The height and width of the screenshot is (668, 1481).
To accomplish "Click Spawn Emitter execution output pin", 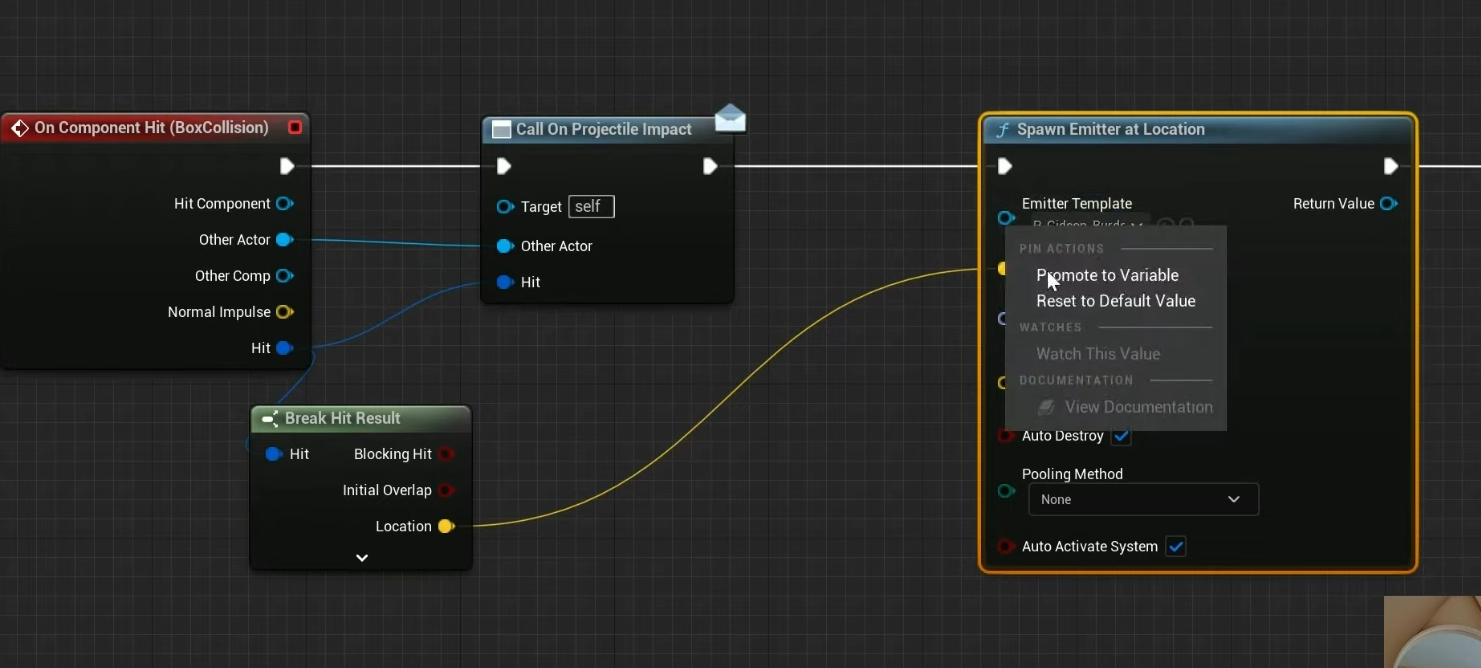I will pos(1390,166).
